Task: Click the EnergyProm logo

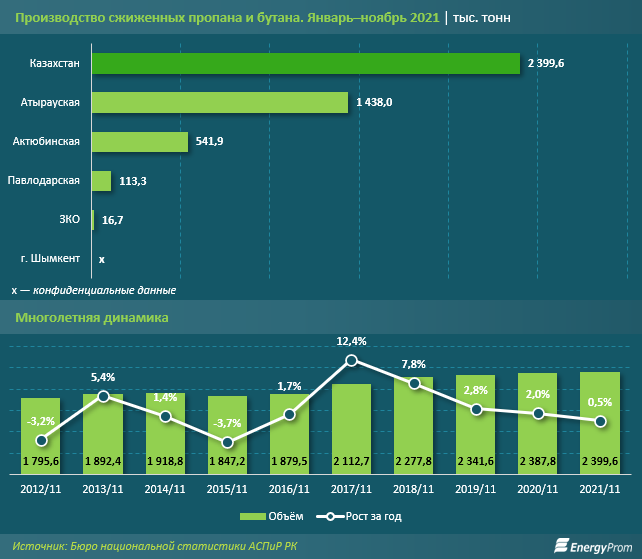Action: pyautogui.click(x=593, y=546)
